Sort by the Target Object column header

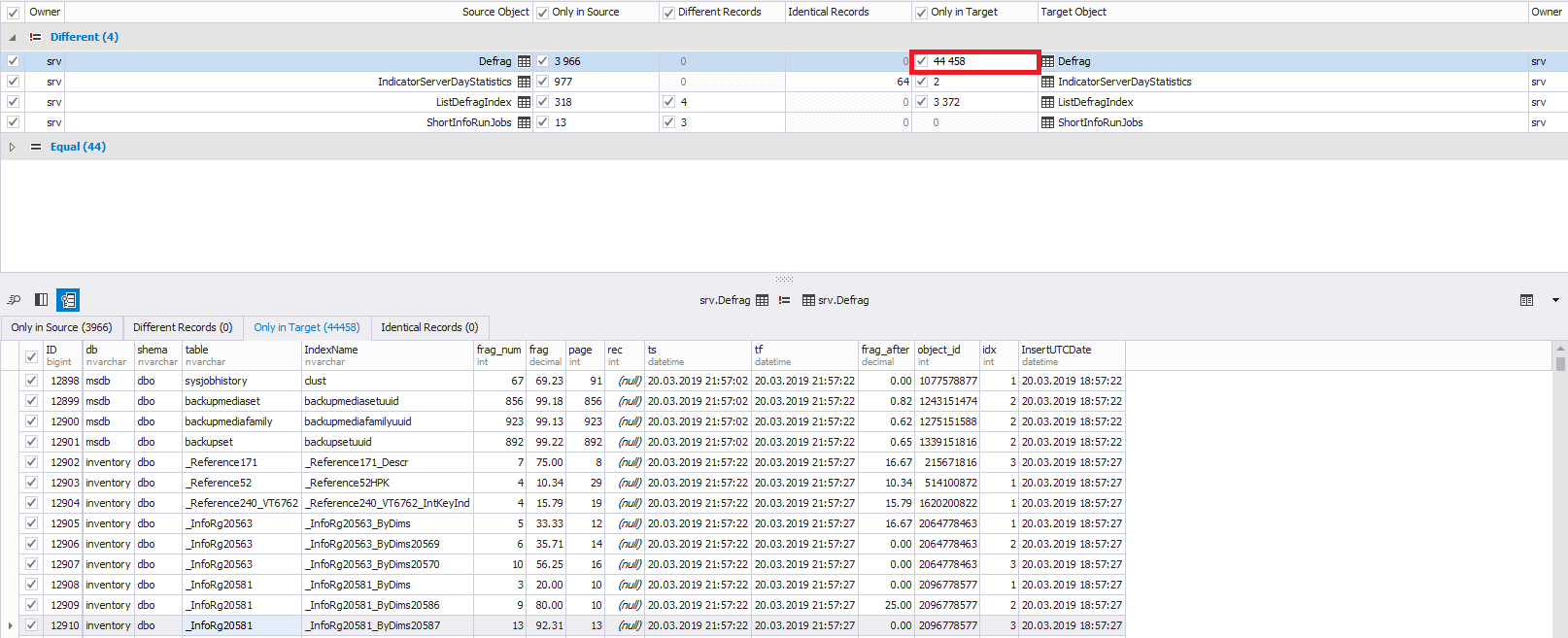tap(1282, 12)
